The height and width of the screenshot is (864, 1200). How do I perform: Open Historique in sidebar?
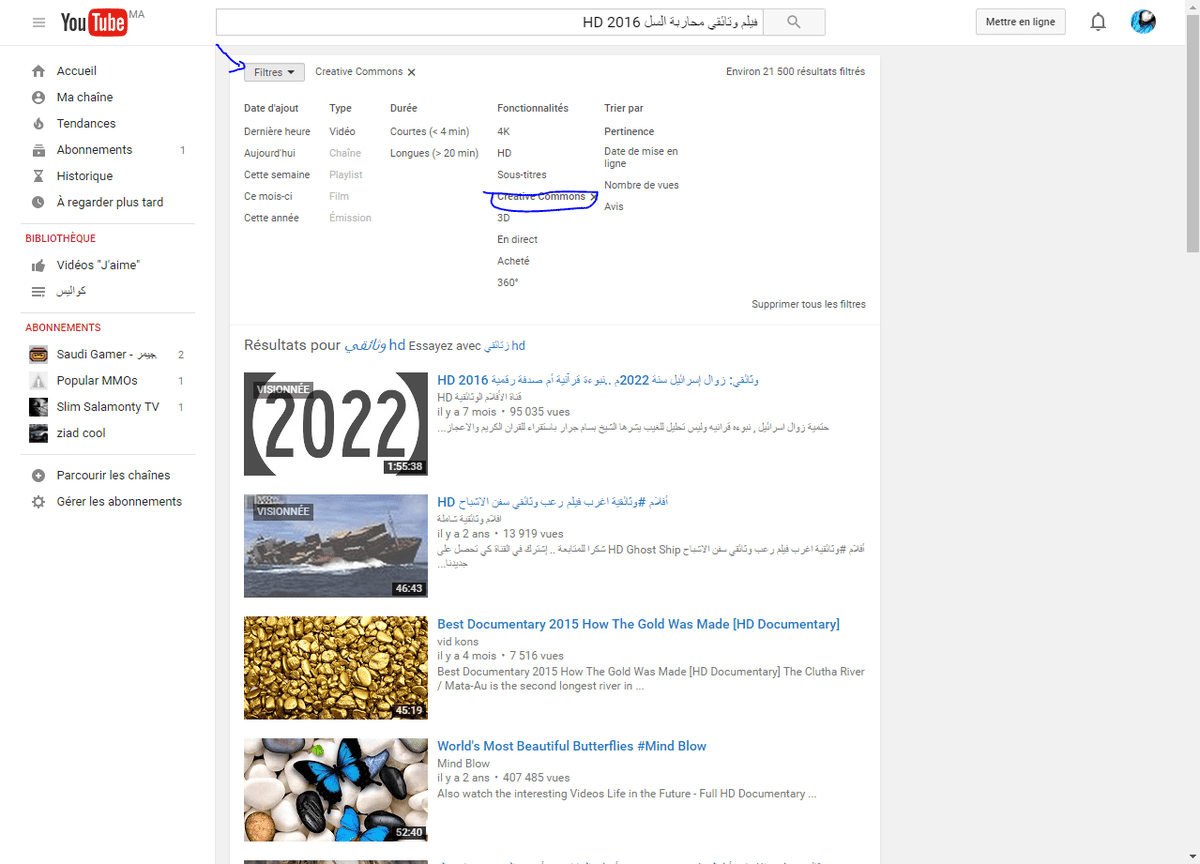[85, 176]
